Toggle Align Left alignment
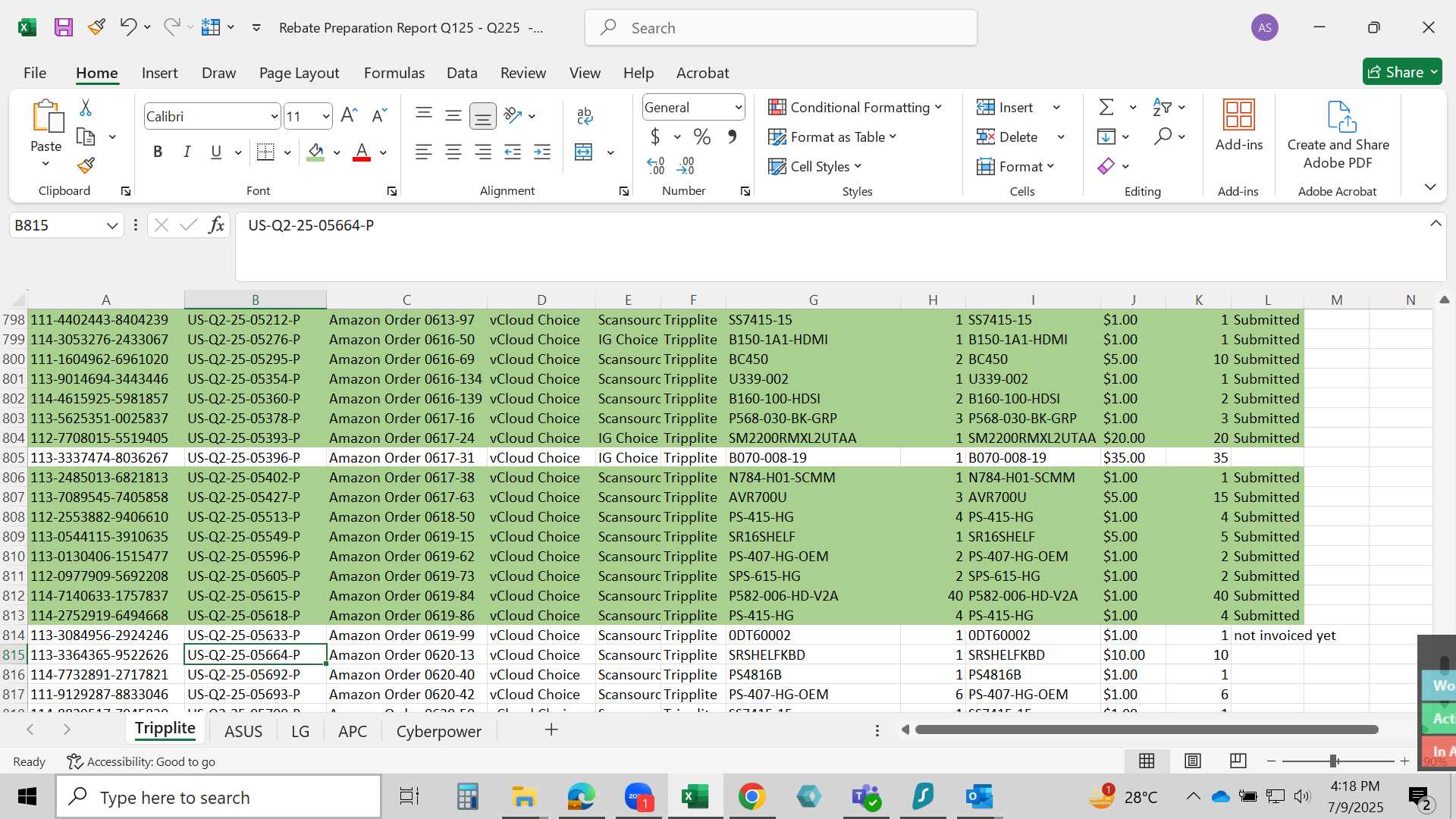 [424, 152]
